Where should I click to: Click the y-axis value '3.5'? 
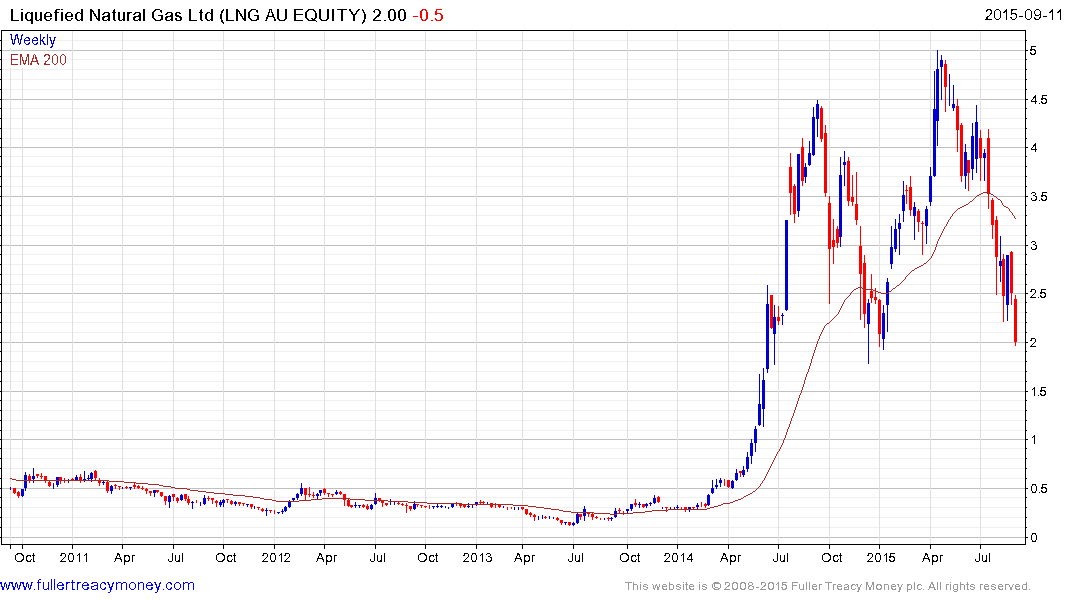pyautogui.click(x=1039, y=197)
